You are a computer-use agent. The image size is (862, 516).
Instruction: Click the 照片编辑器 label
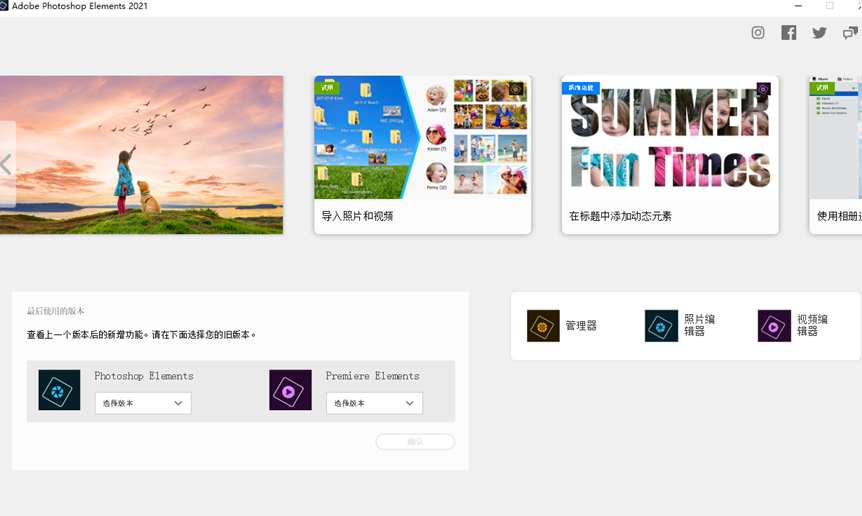click(699, 325)
